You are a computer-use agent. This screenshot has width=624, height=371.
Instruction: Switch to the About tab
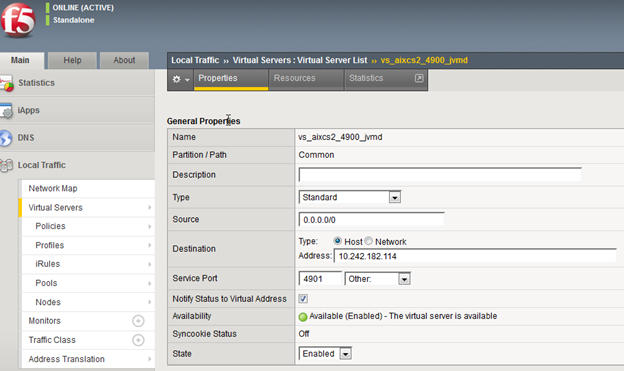click(x=124, y=61)
